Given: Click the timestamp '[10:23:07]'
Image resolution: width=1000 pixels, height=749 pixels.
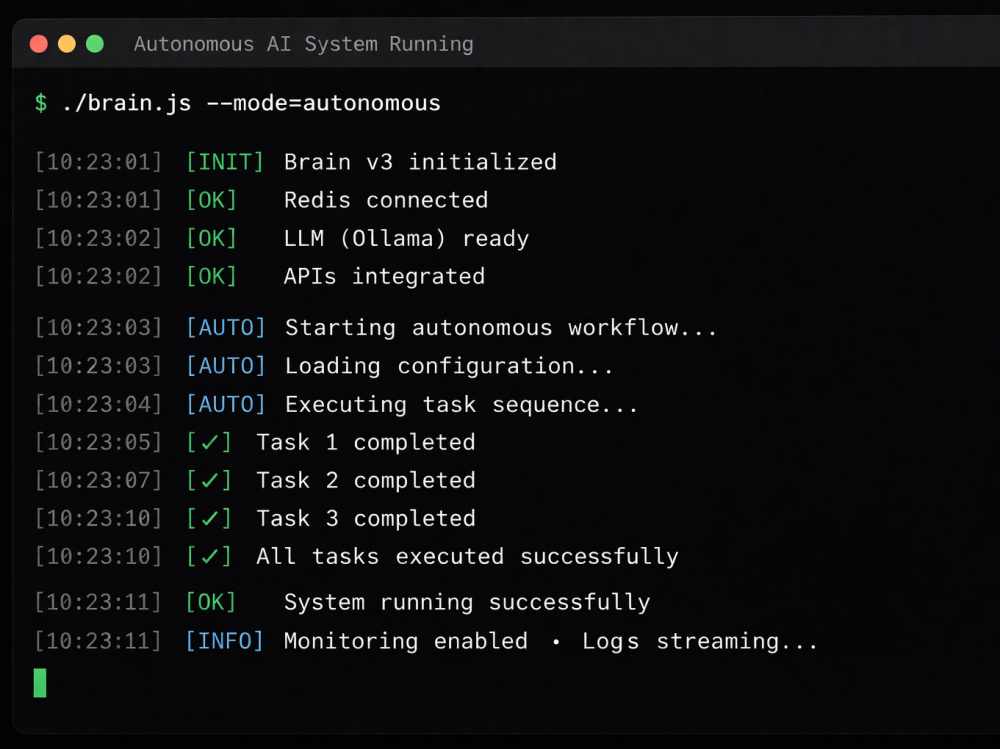Looking at the screenshot, I should (x=99, y=480).
